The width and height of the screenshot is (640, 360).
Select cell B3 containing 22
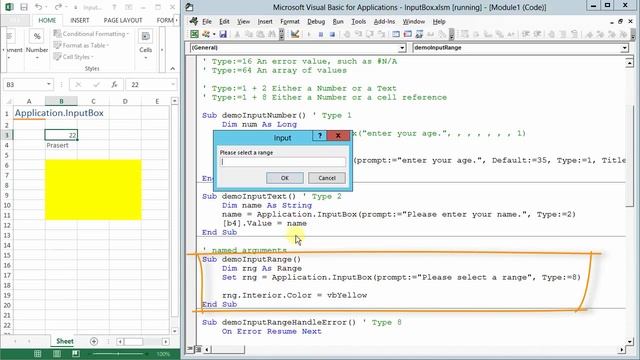tap(61, 135)
